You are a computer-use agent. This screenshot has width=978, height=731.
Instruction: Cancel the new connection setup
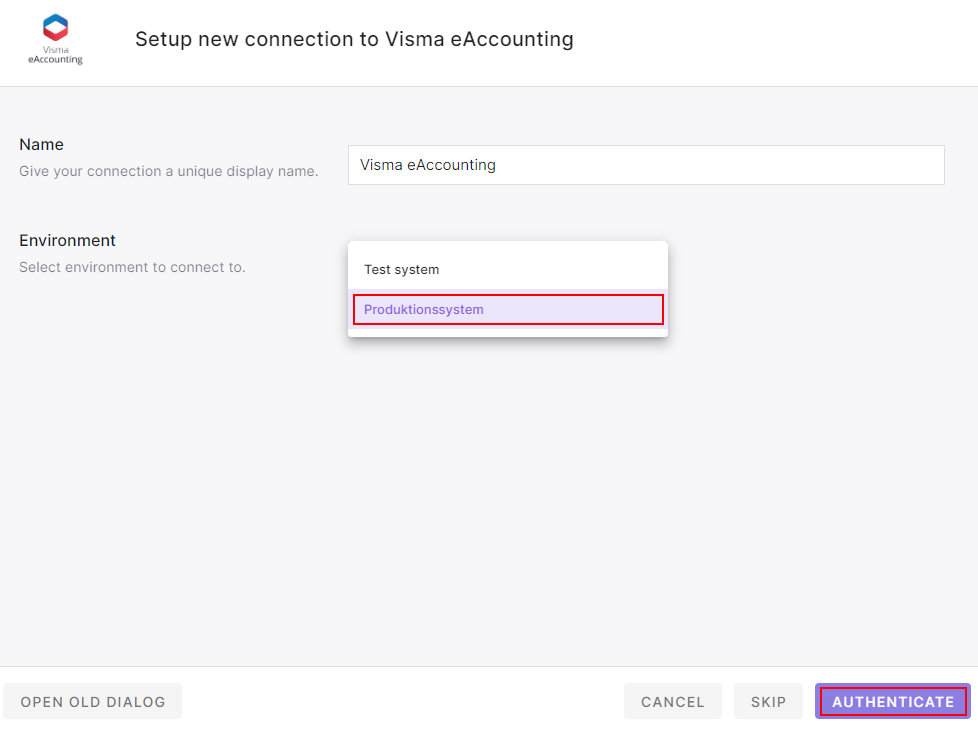pos(672,702)
